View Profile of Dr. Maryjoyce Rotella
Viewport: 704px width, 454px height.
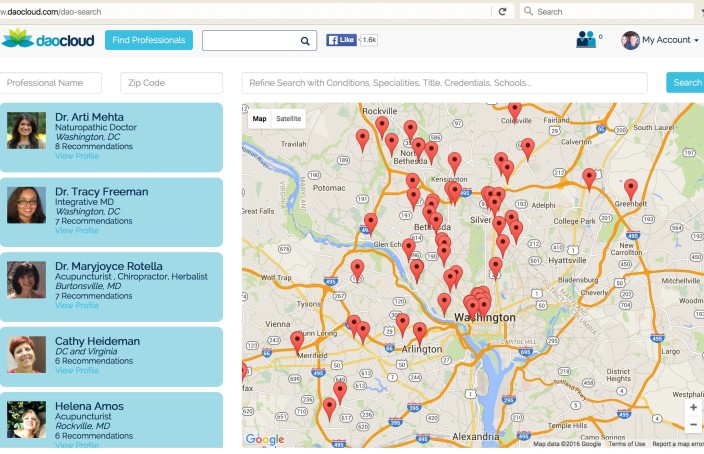point(77,305)
